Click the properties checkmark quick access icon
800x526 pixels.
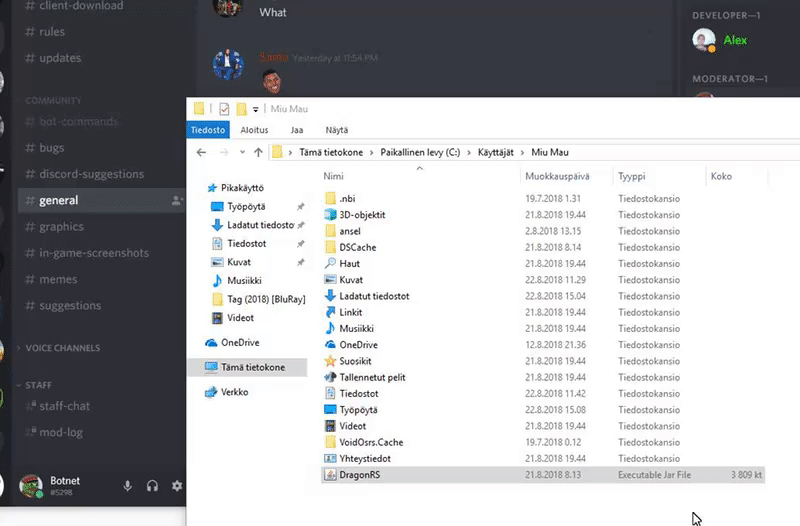click(224, 109)
